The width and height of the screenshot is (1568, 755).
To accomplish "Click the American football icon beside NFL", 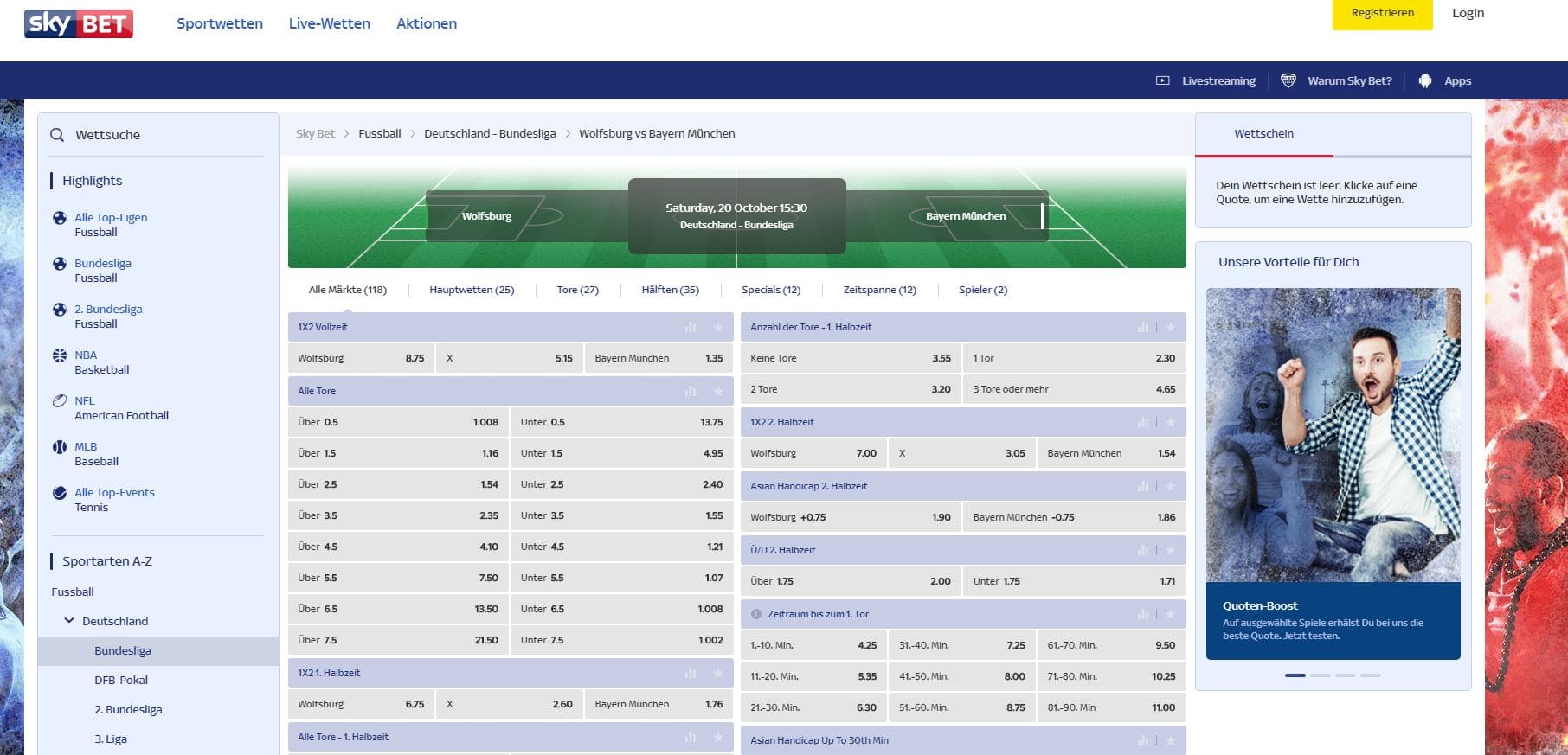I will click(60, 401).
